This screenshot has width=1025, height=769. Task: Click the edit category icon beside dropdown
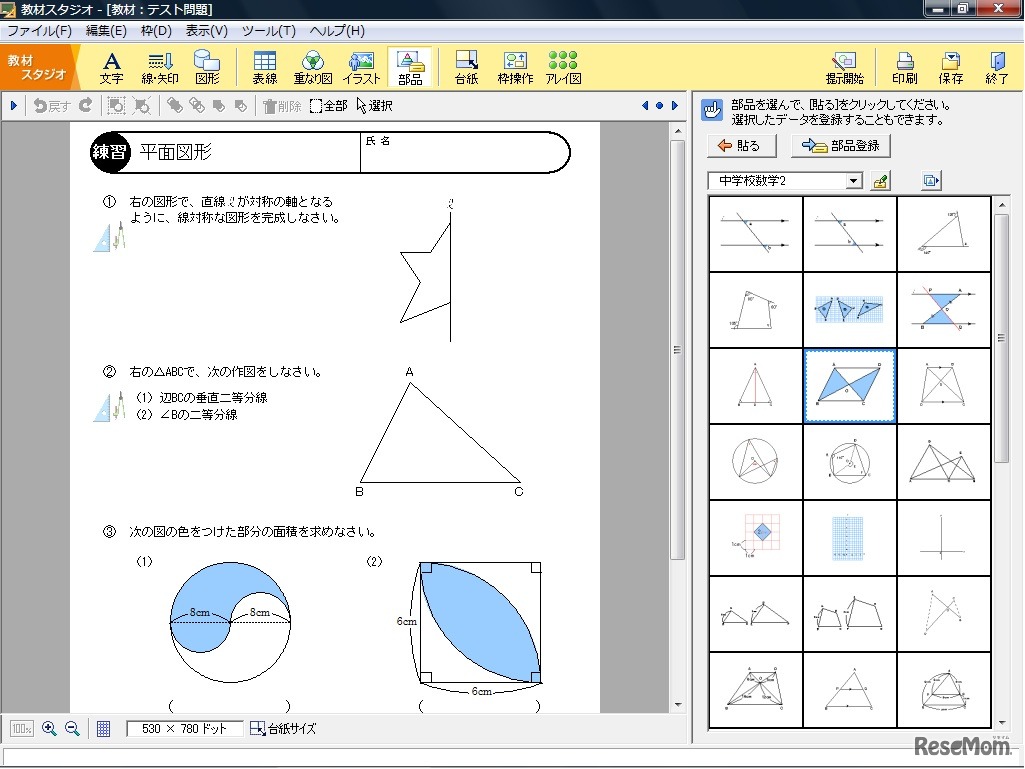click(x=881, y=180)
